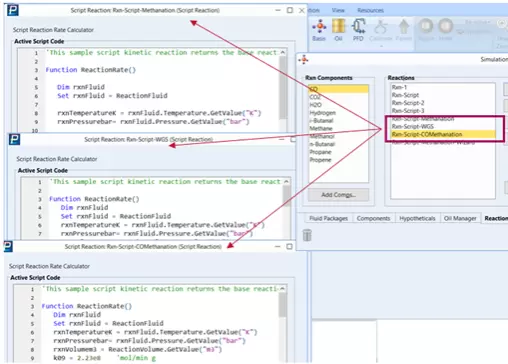The image size is (508, 364).
Task: Click the Rxn-Script-WGS window's P logo icon
Action: [x=14, y=139]
